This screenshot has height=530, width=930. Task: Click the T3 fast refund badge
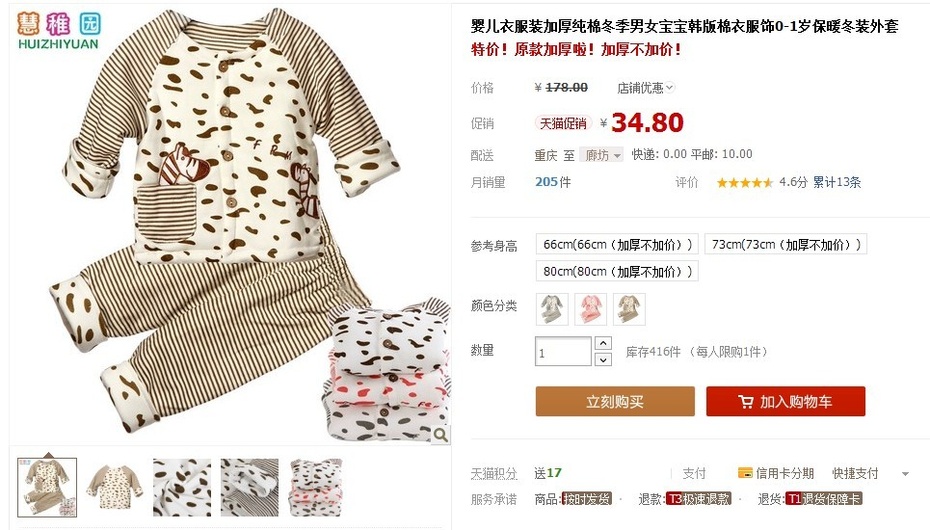[699, 499]
